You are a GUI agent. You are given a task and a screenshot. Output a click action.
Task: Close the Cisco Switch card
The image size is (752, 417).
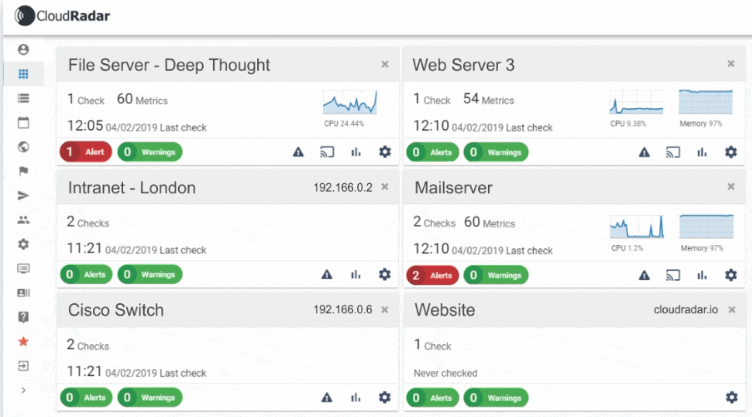(x=385, y=310)
